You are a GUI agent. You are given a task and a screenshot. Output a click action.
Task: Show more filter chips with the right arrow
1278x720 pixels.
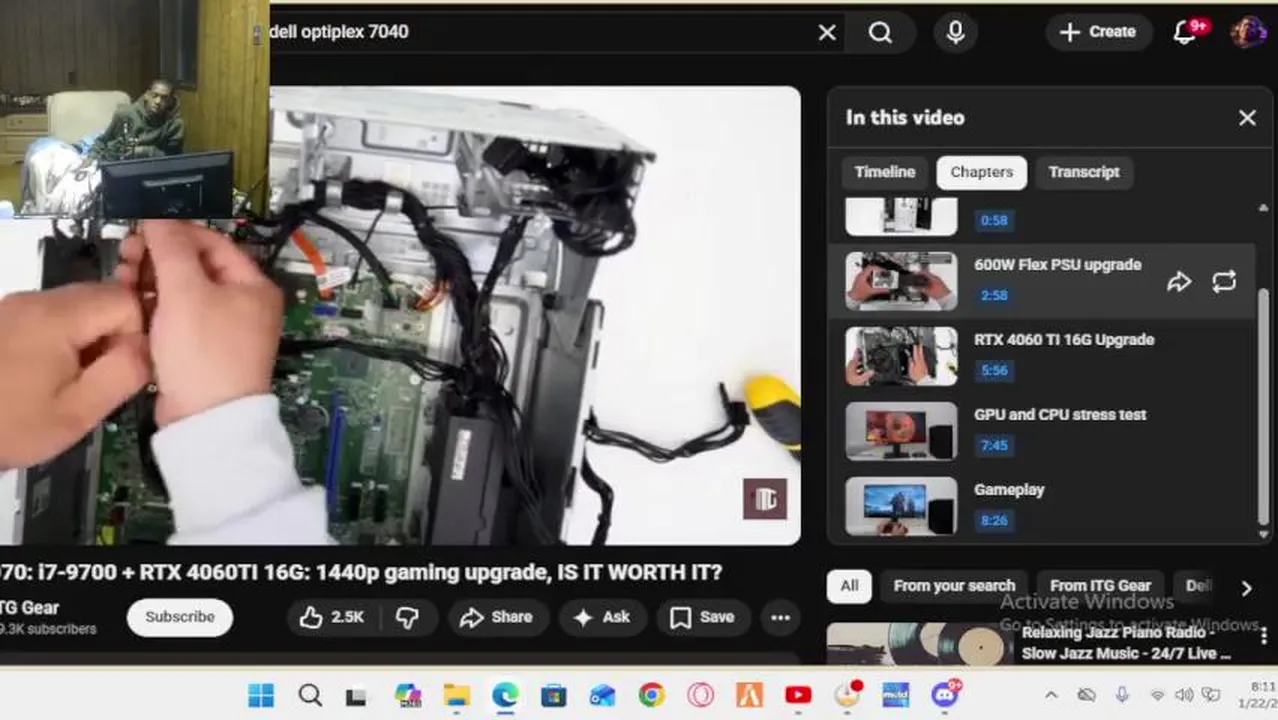pos(1246,588)
